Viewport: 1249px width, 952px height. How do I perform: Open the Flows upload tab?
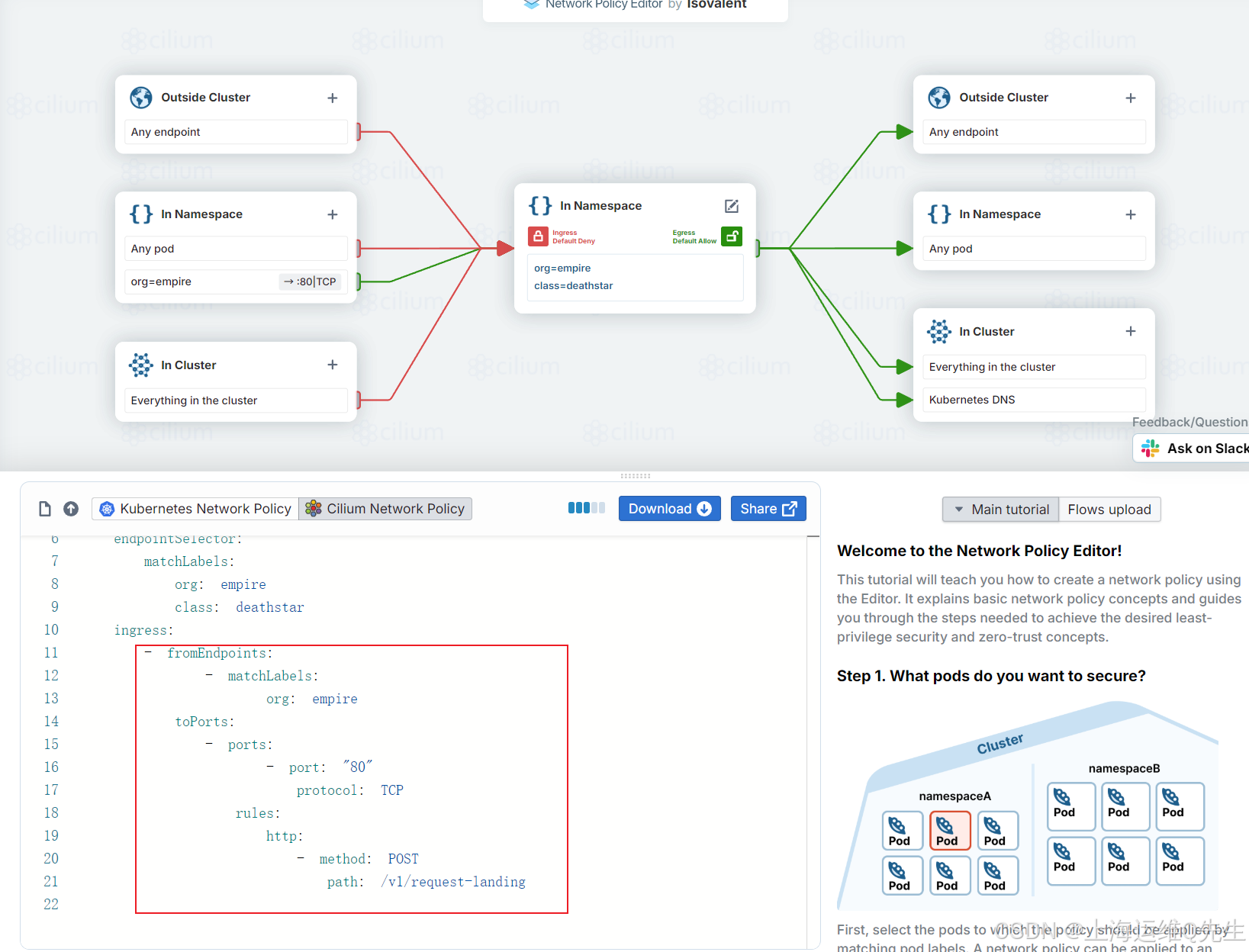pyautogui.click(x=1109, y=510)
